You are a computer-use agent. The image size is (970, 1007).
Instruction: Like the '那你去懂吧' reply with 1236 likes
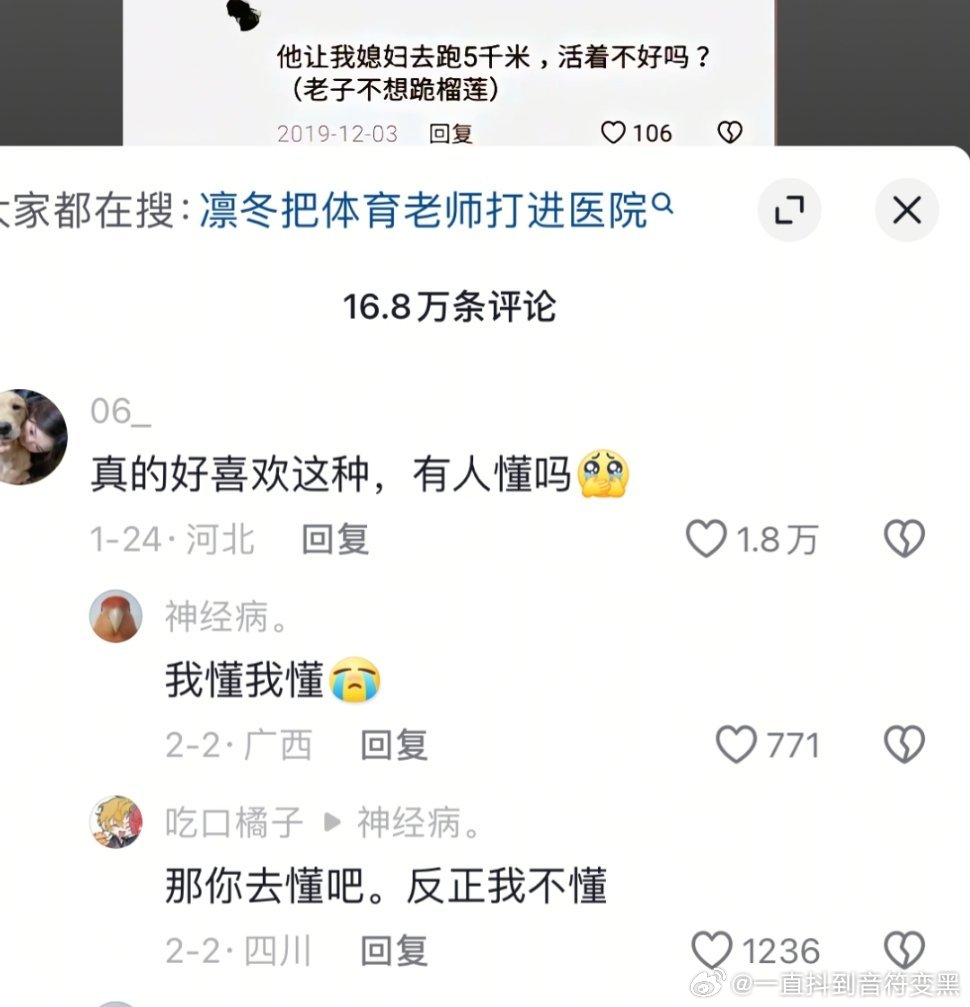pyautogui.click(x=711, y=950)
